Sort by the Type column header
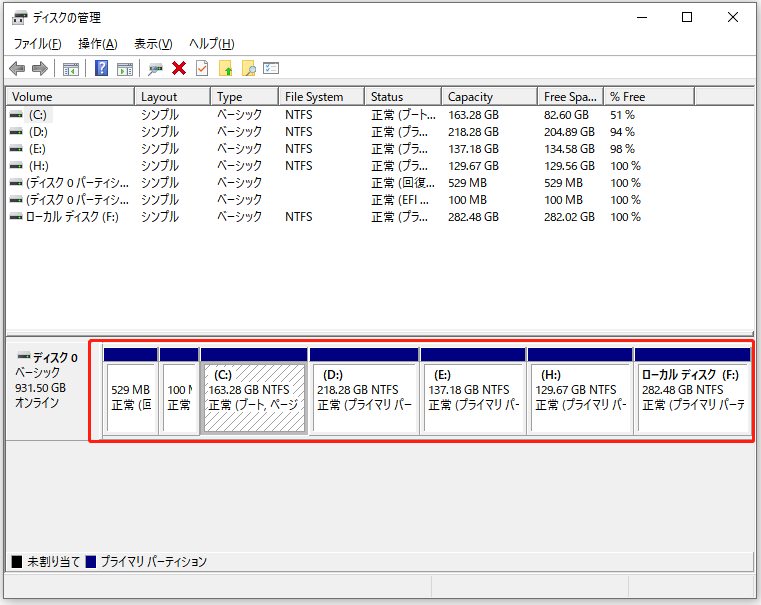Viewport: 761px width, 605px height. pyautogui.click(x=245, y=97)
